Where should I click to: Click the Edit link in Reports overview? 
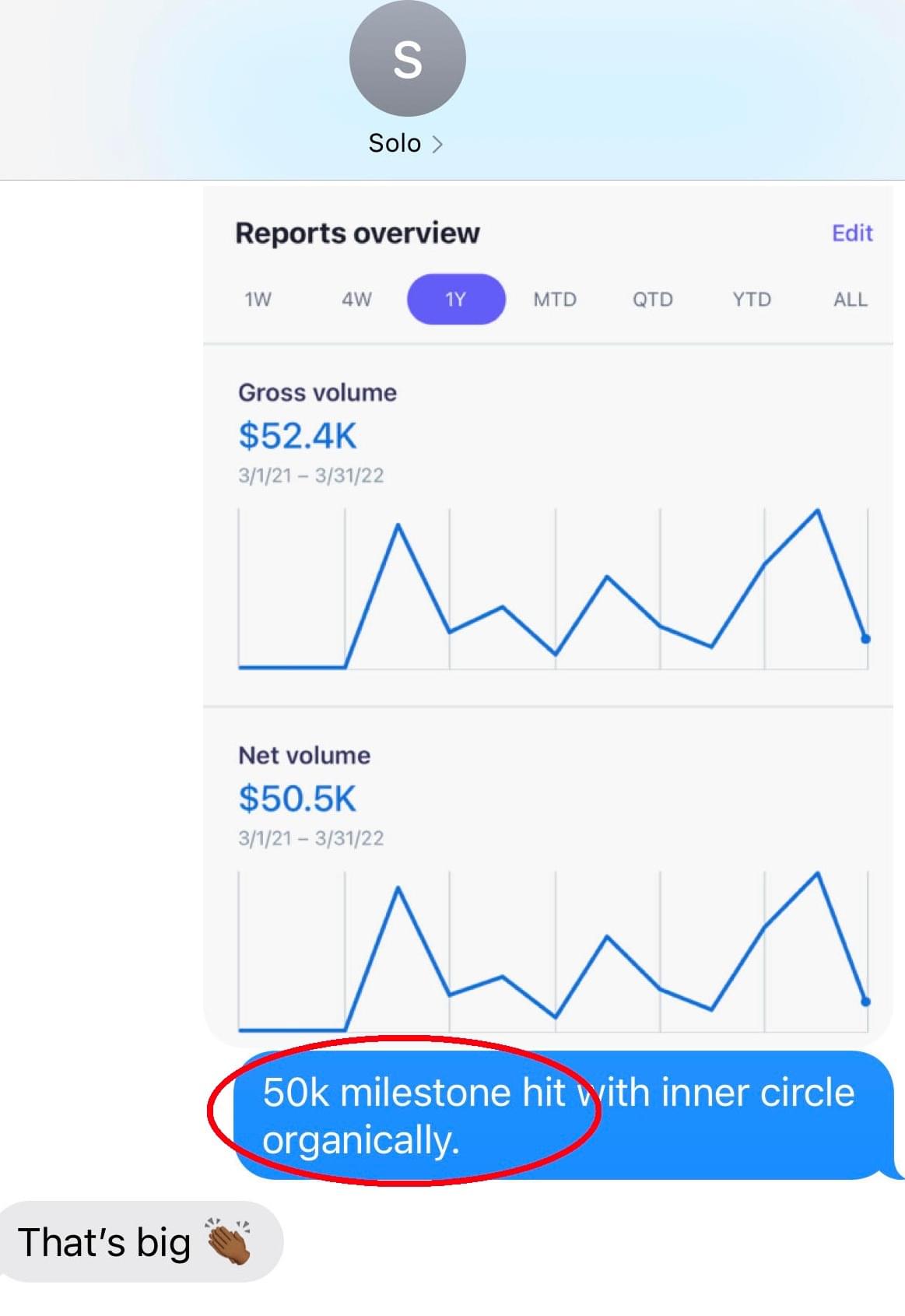(x=852, y=233)
